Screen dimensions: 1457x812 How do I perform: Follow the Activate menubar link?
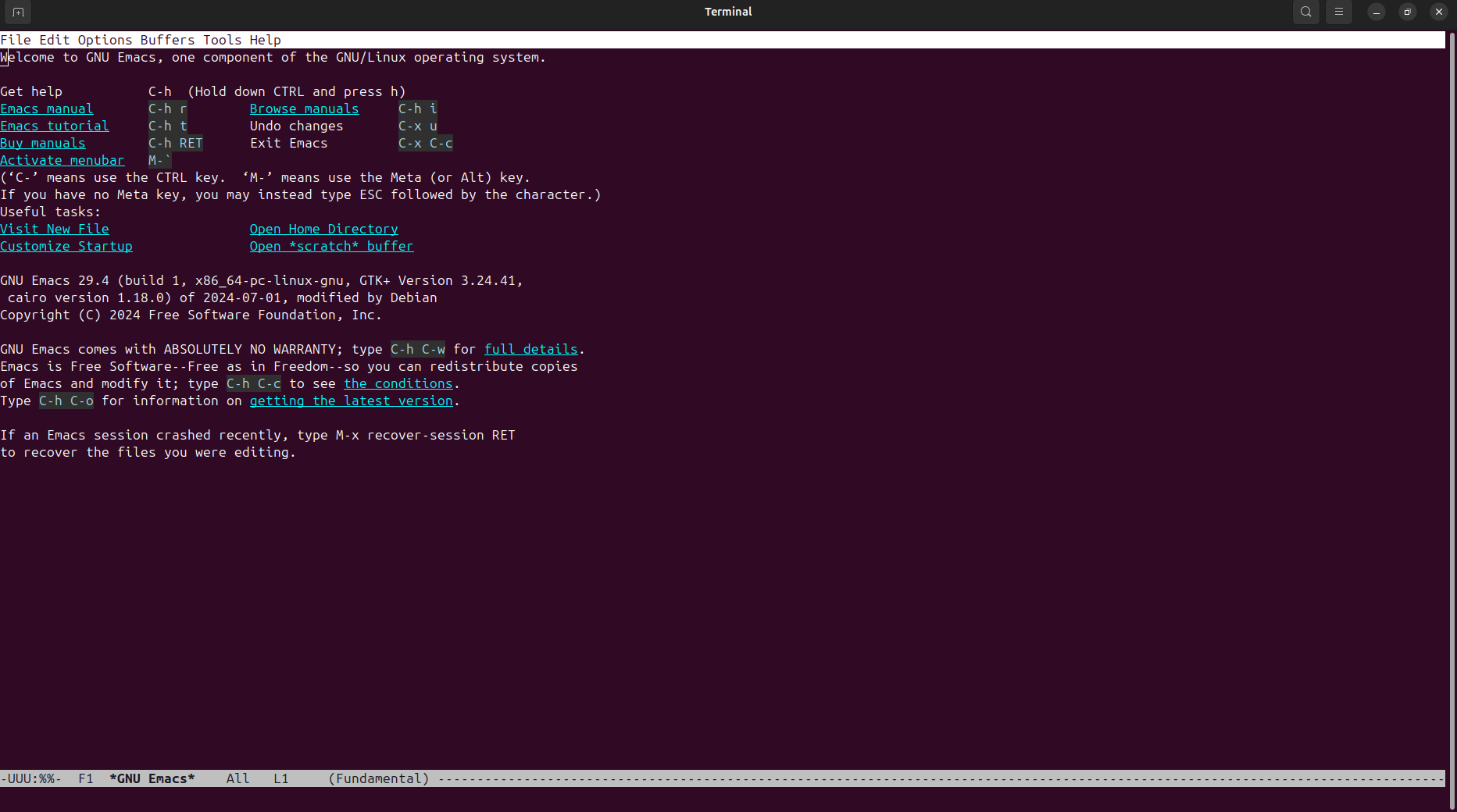(62, 160)
